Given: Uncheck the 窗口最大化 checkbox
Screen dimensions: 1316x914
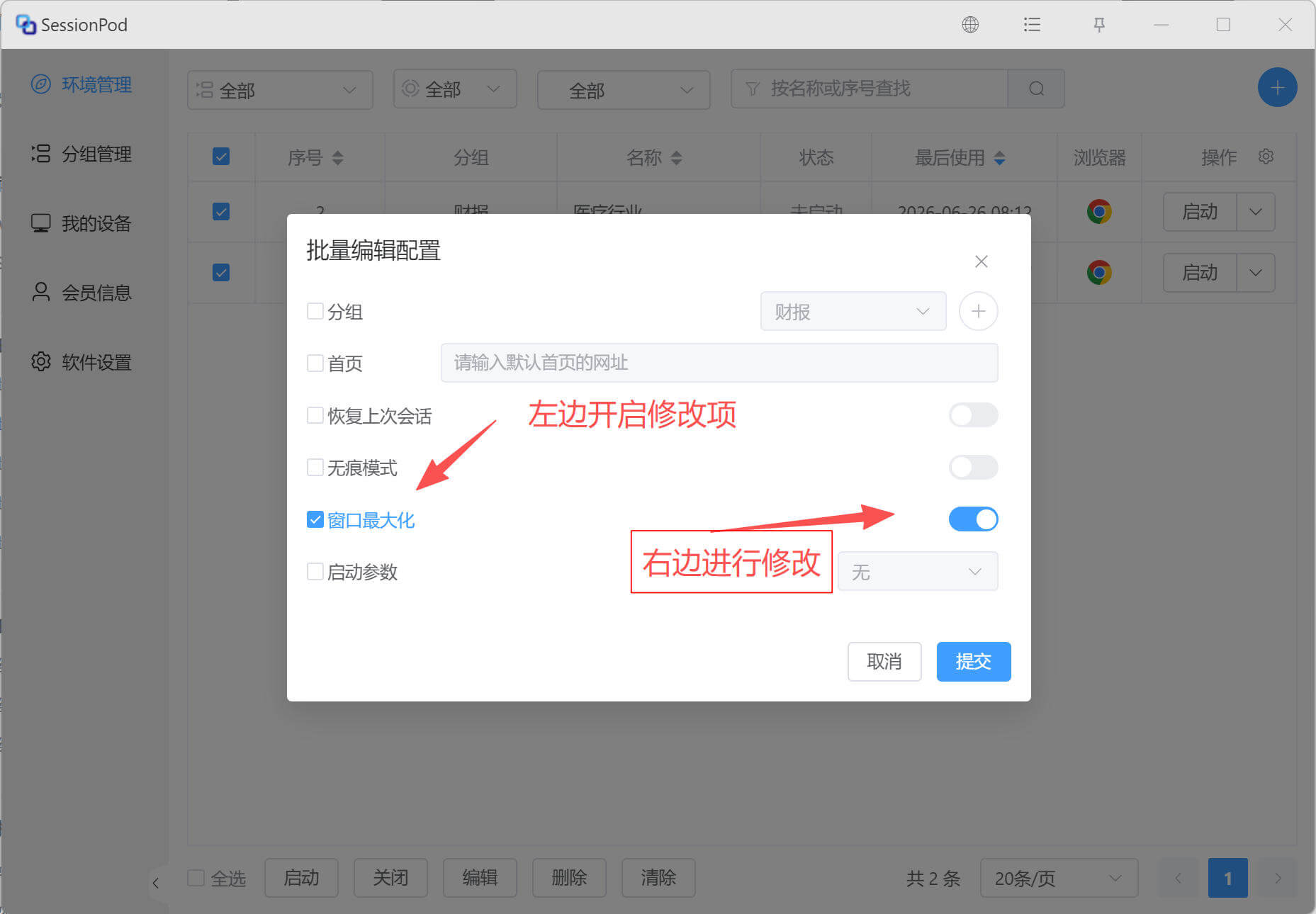Looking at the screenshot, I should click(x=315, y=519).
